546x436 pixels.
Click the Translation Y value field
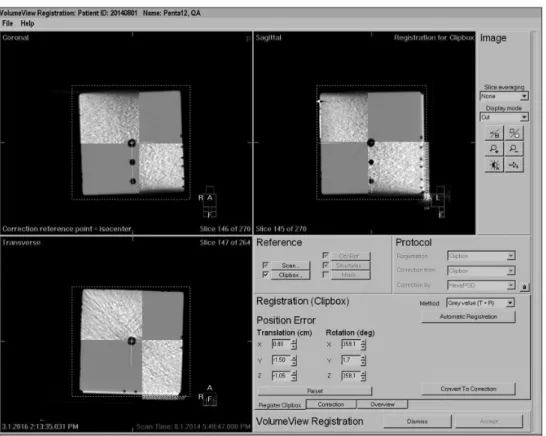pyautogui.click(x=281, y=360)
